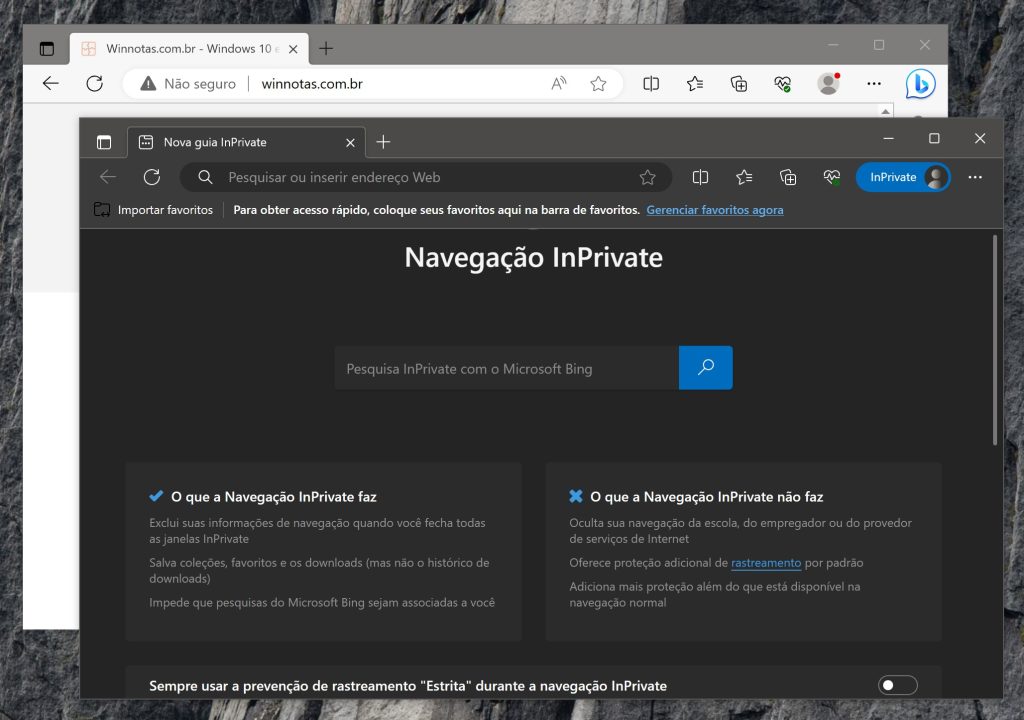Screen dimensions: 1024x720
Task: Click the 'Gerenciar favoritos agora' link
Action: (x=715, y=210)
